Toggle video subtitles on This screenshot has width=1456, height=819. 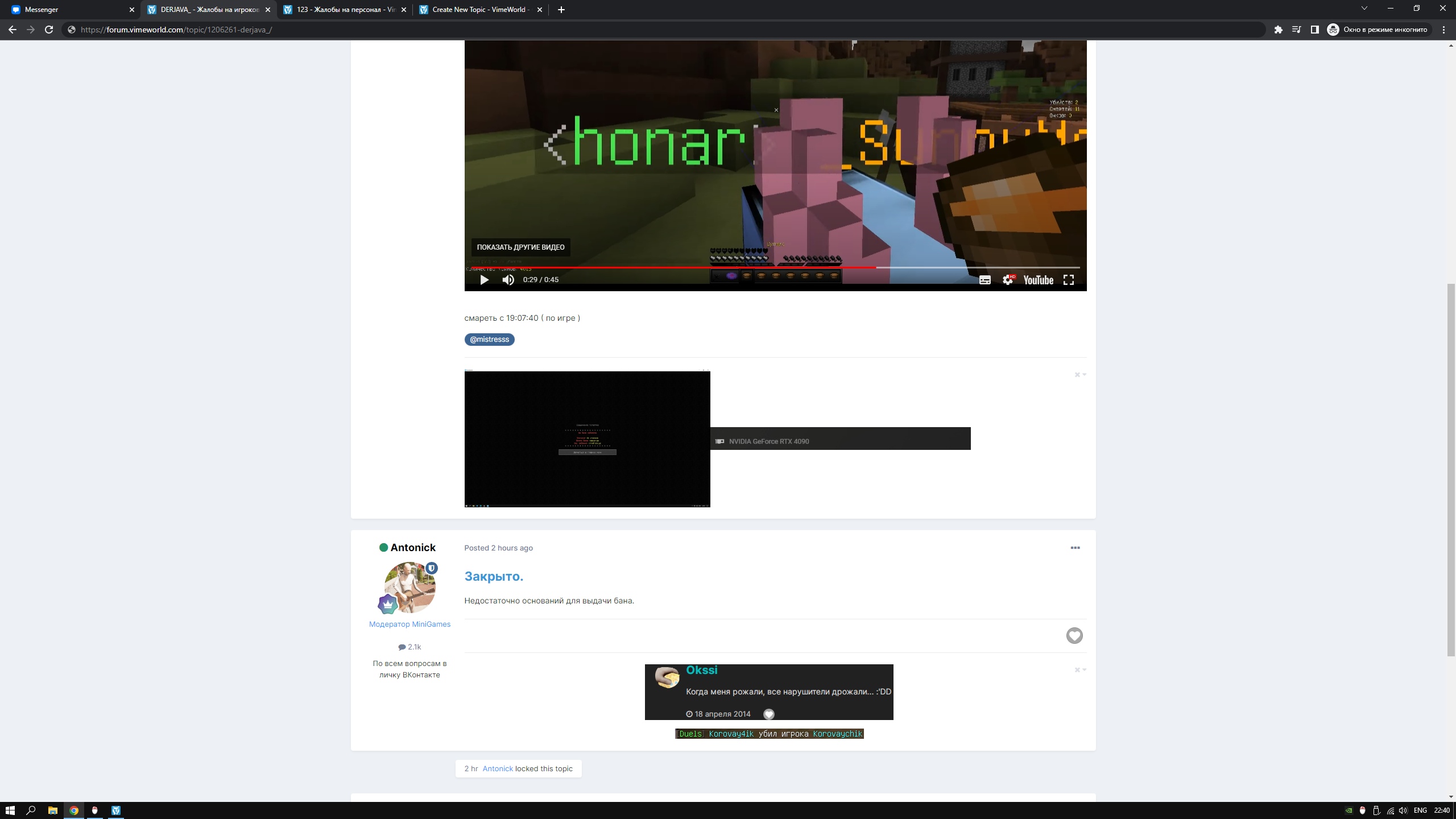click(985, 280)
